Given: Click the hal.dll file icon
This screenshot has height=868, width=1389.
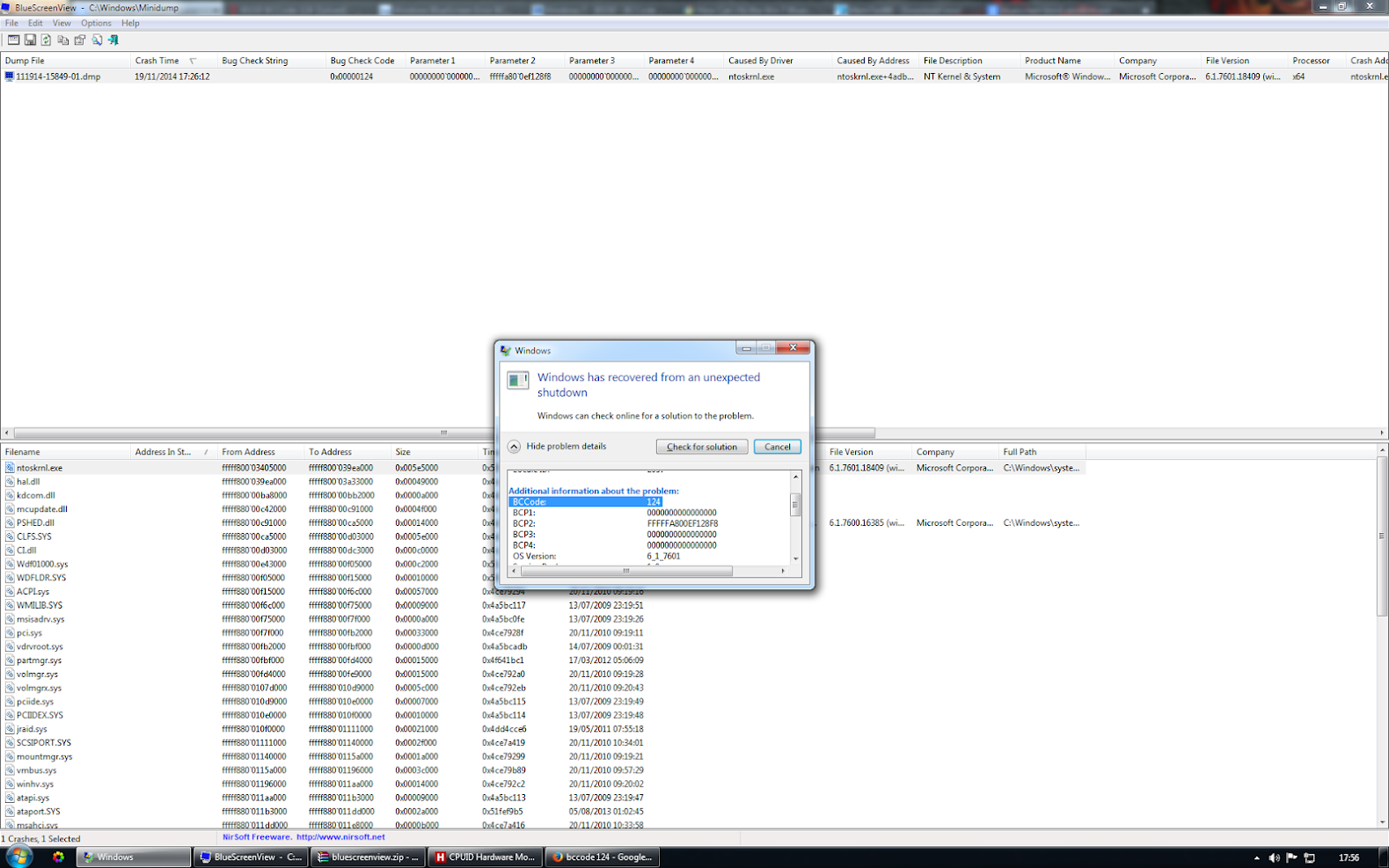Looking at the screenshot, I should coord(10,482).
